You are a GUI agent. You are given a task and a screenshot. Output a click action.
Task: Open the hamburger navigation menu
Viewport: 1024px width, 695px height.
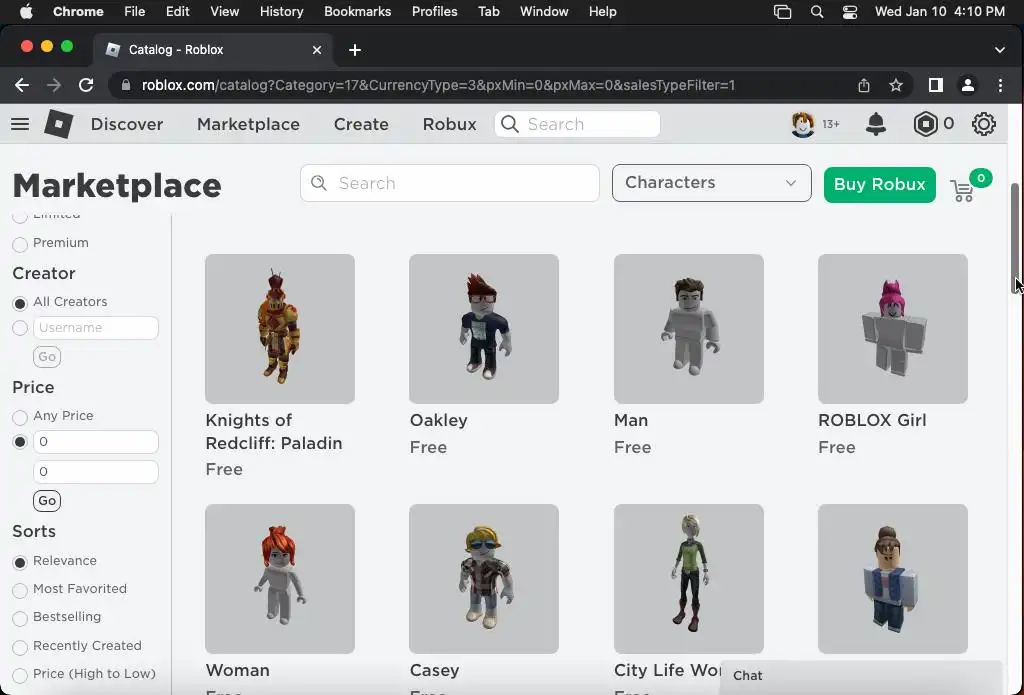(x=20, y=124)
